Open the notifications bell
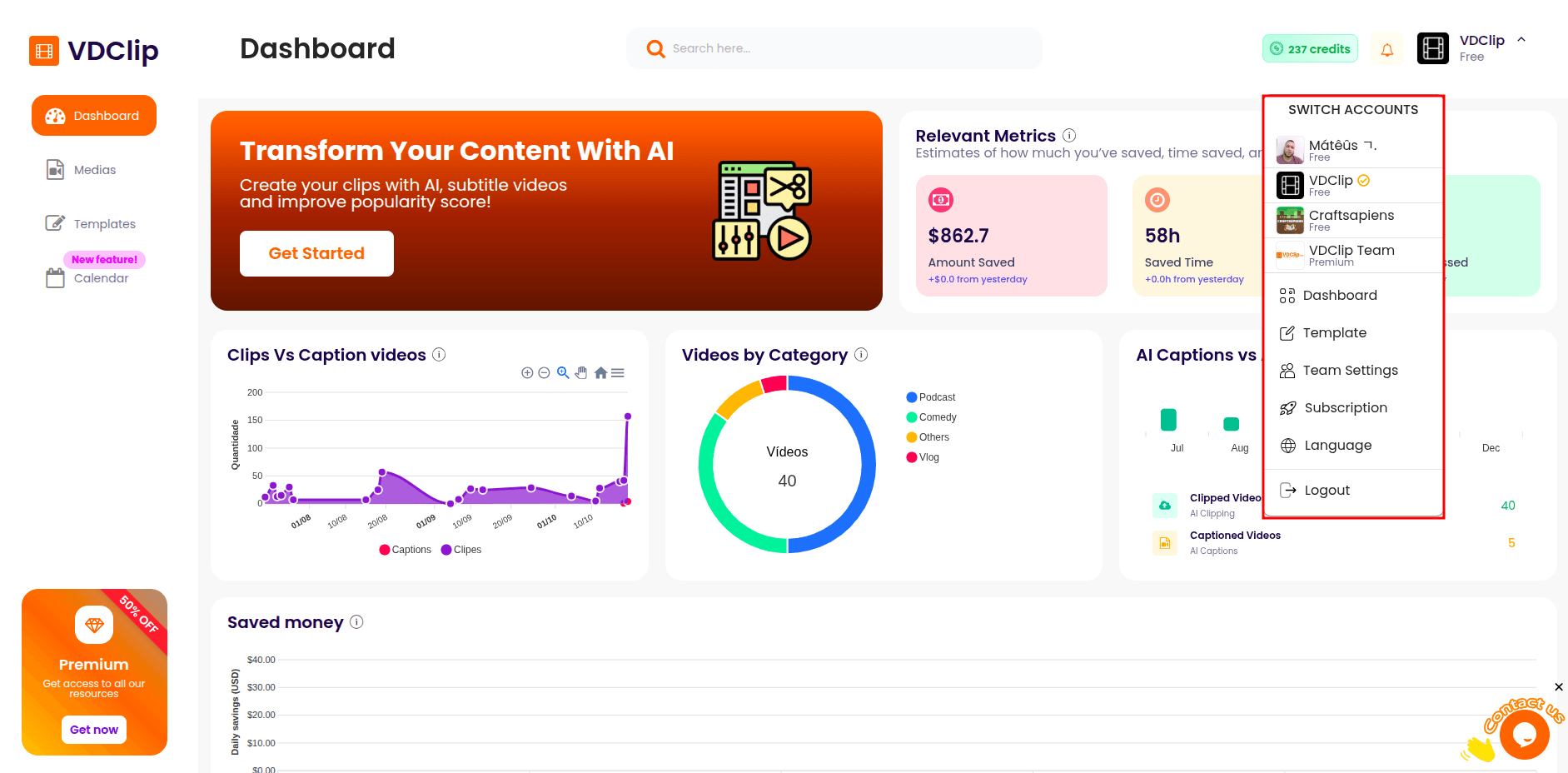The width and height of the screenshot is (1568, 773). tap(1386, 49)
